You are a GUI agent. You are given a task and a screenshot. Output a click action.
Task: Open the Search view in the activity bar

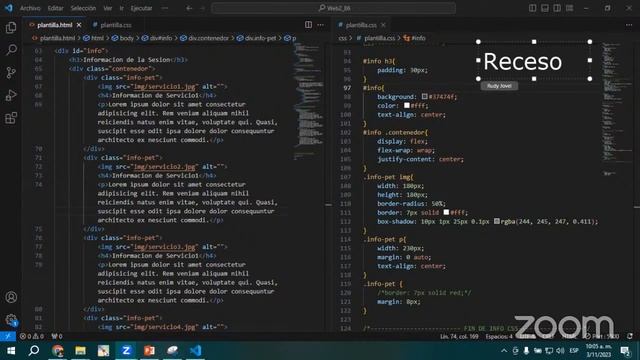click(11, 50)
